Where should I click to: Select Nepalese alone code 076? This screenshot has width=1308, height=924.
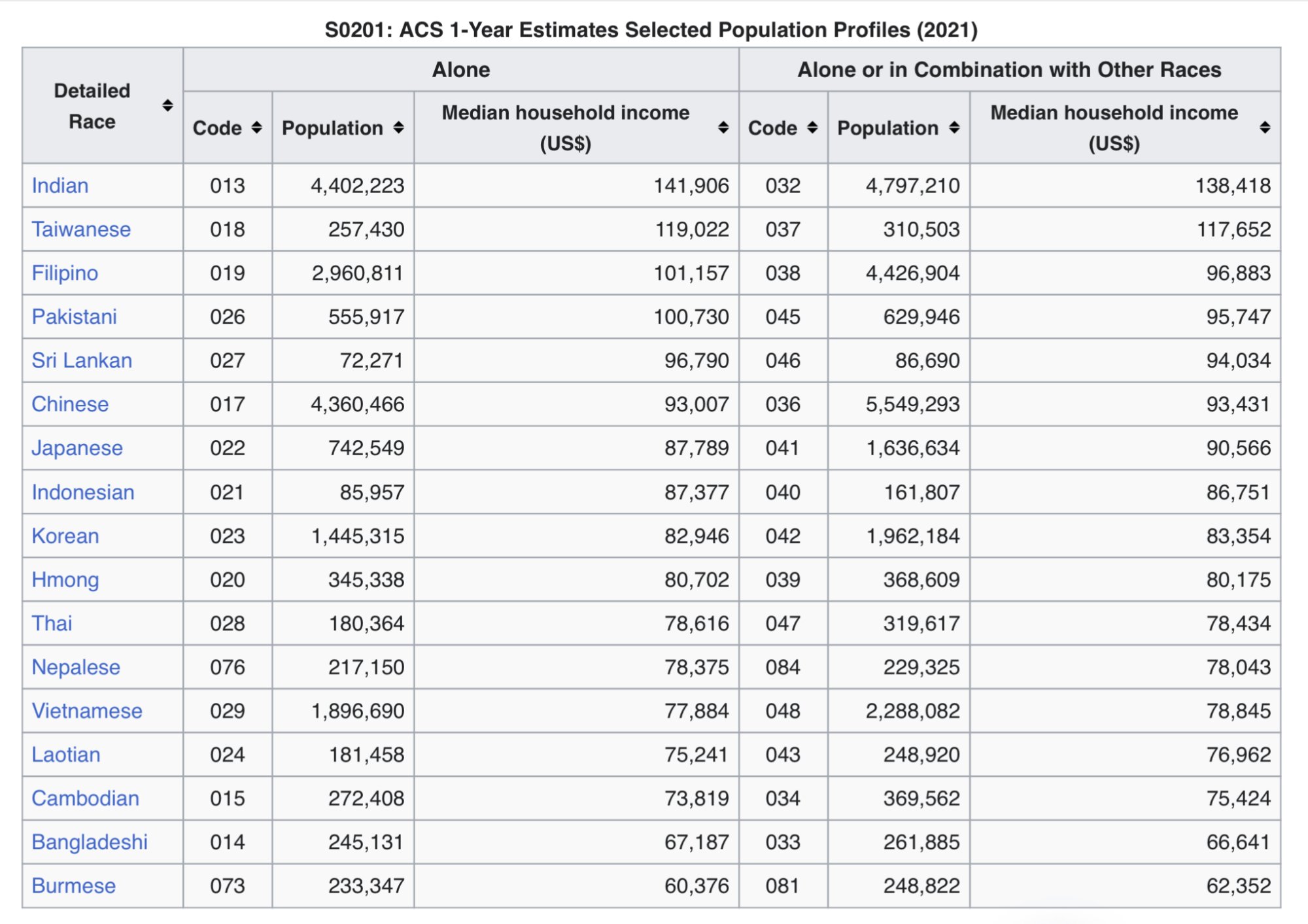(x=228, y=668)
